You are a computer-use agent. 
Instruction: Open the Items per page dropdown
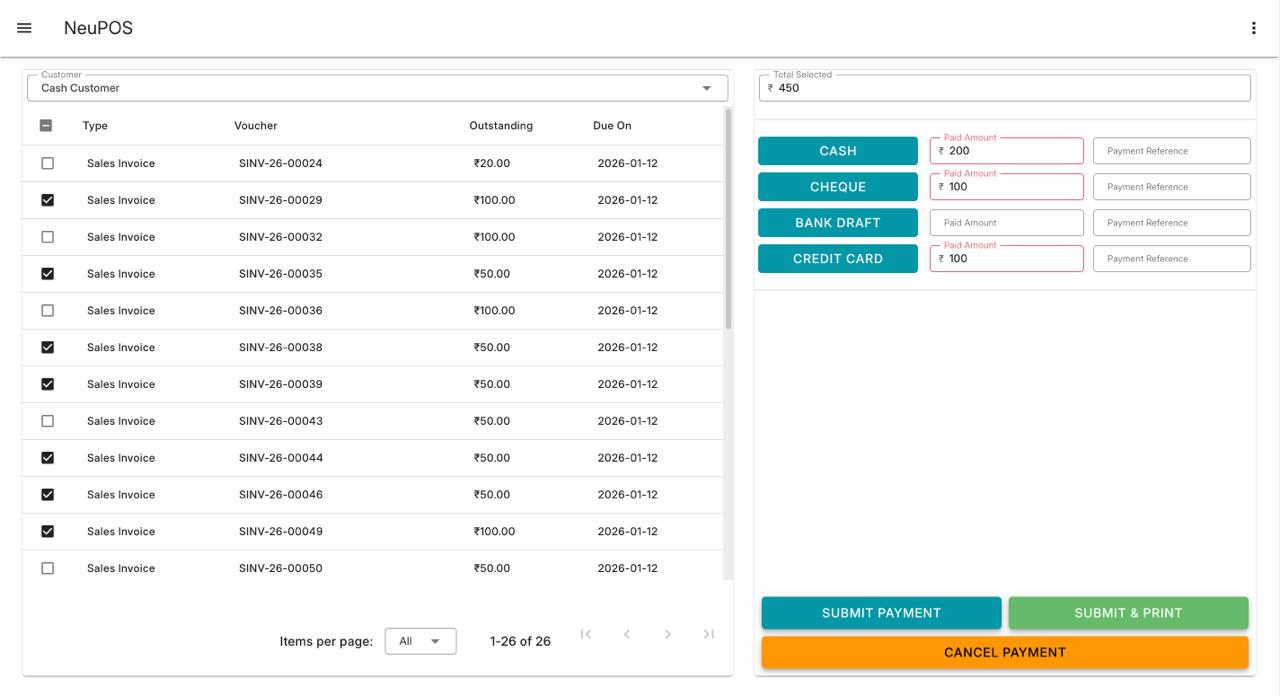point(420,641)
